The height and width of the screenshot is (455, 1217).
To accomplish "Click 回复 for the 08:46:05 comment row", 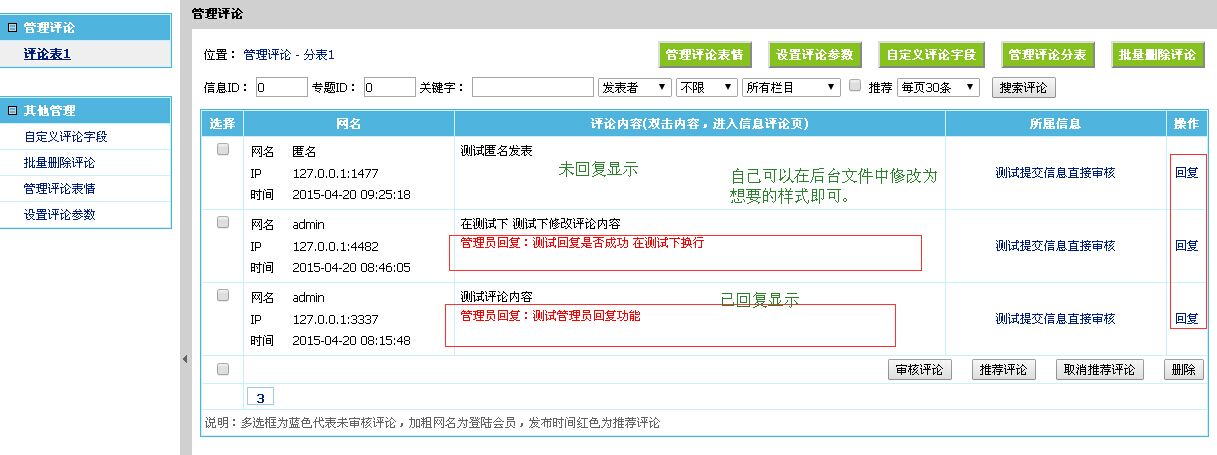I will [1186, 245].
